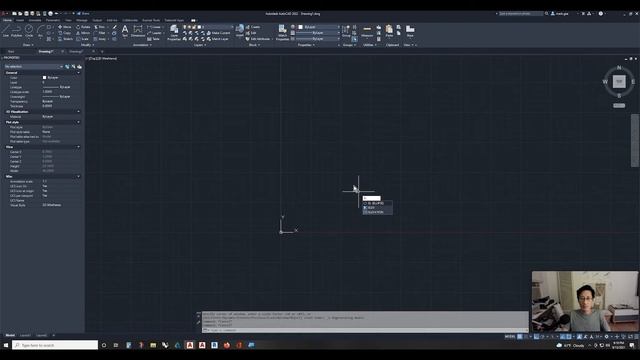Click the help search field in title bar
The image size is (640, 360).
click(x=521, y=13)
